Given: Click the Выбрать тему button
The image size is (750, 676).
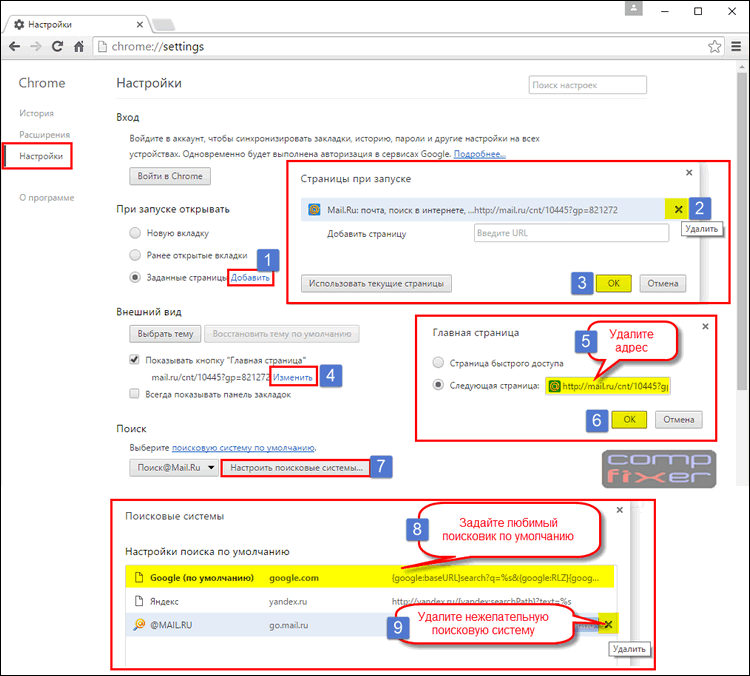Looking at the screenshot, I should [x=165, y=333].
